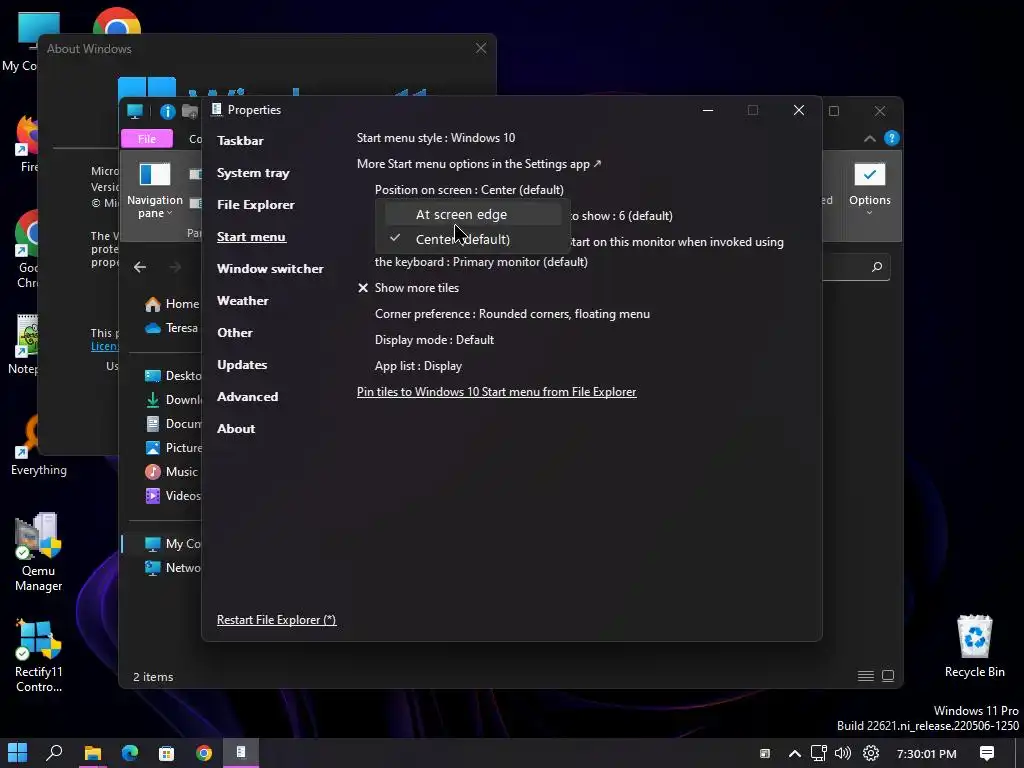Open the Other settings section
Image resolution: width=1024 pixels, height=768 pixels.
click(x=234, y=332)
